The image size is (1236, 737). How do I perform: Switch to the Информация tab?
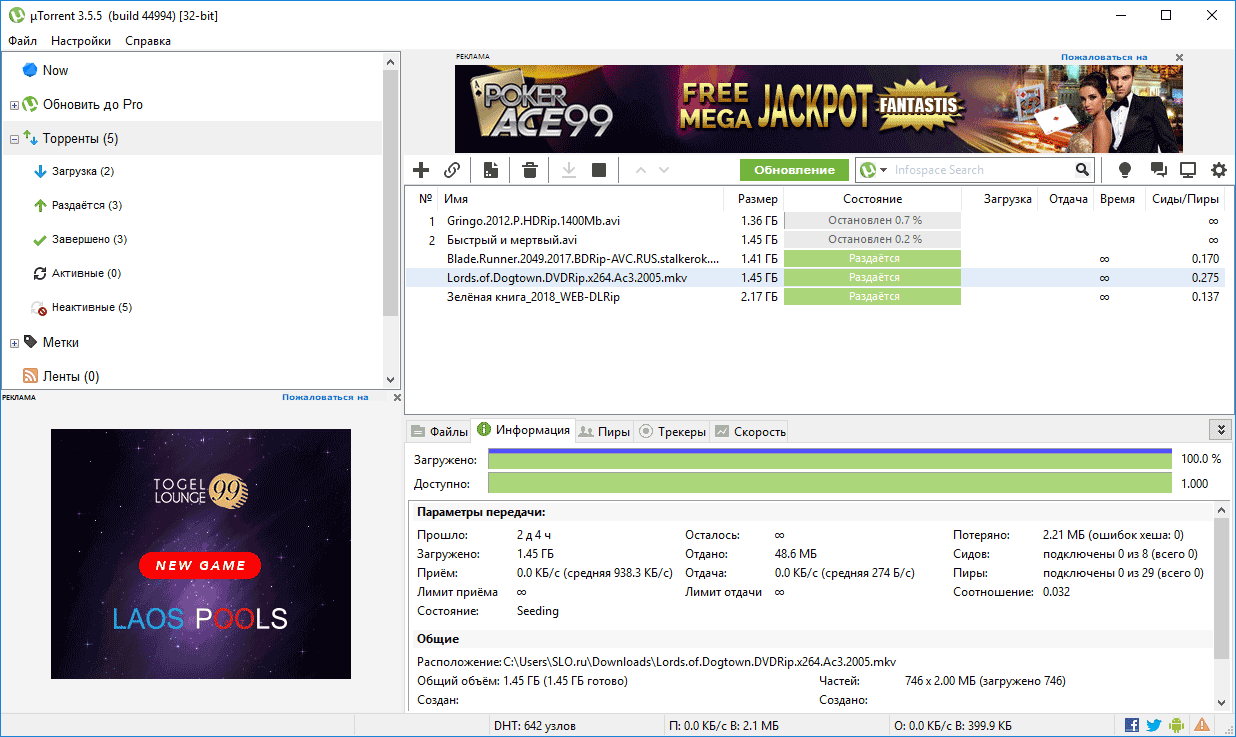click(524, 431)
